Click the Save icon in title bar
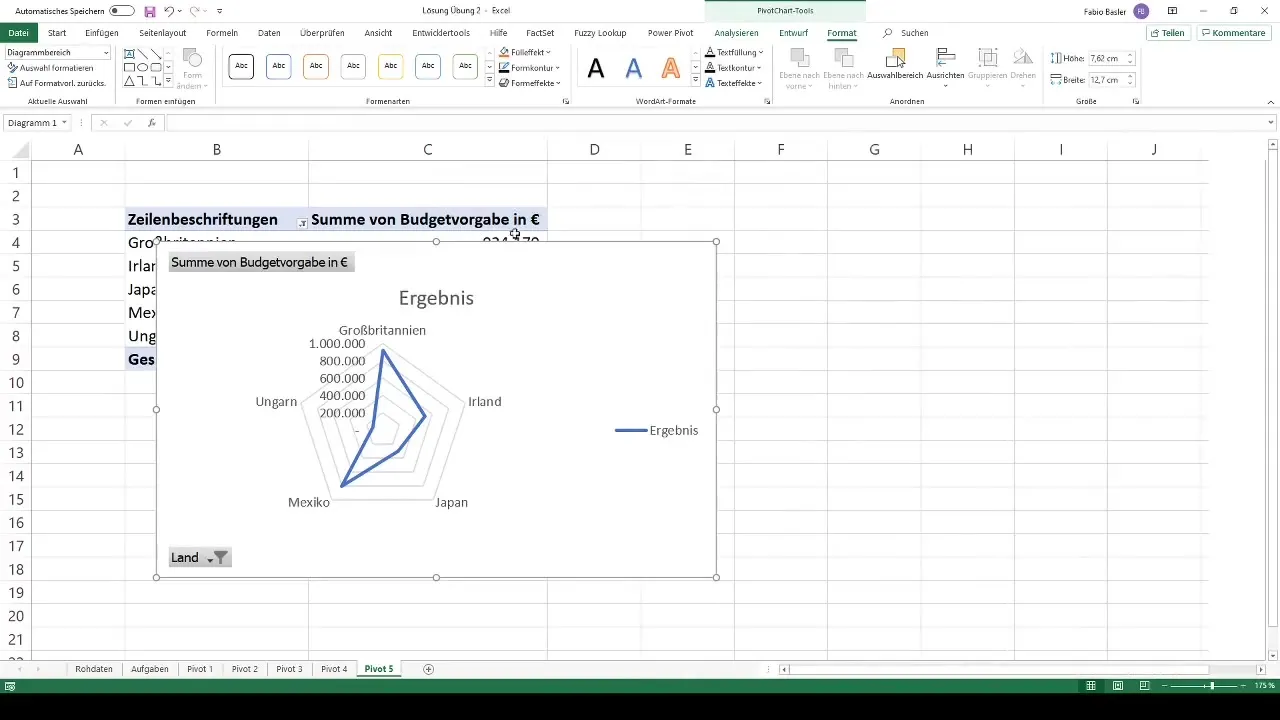The width and height of the screenshot is (1280, 720). pos(150,11)
